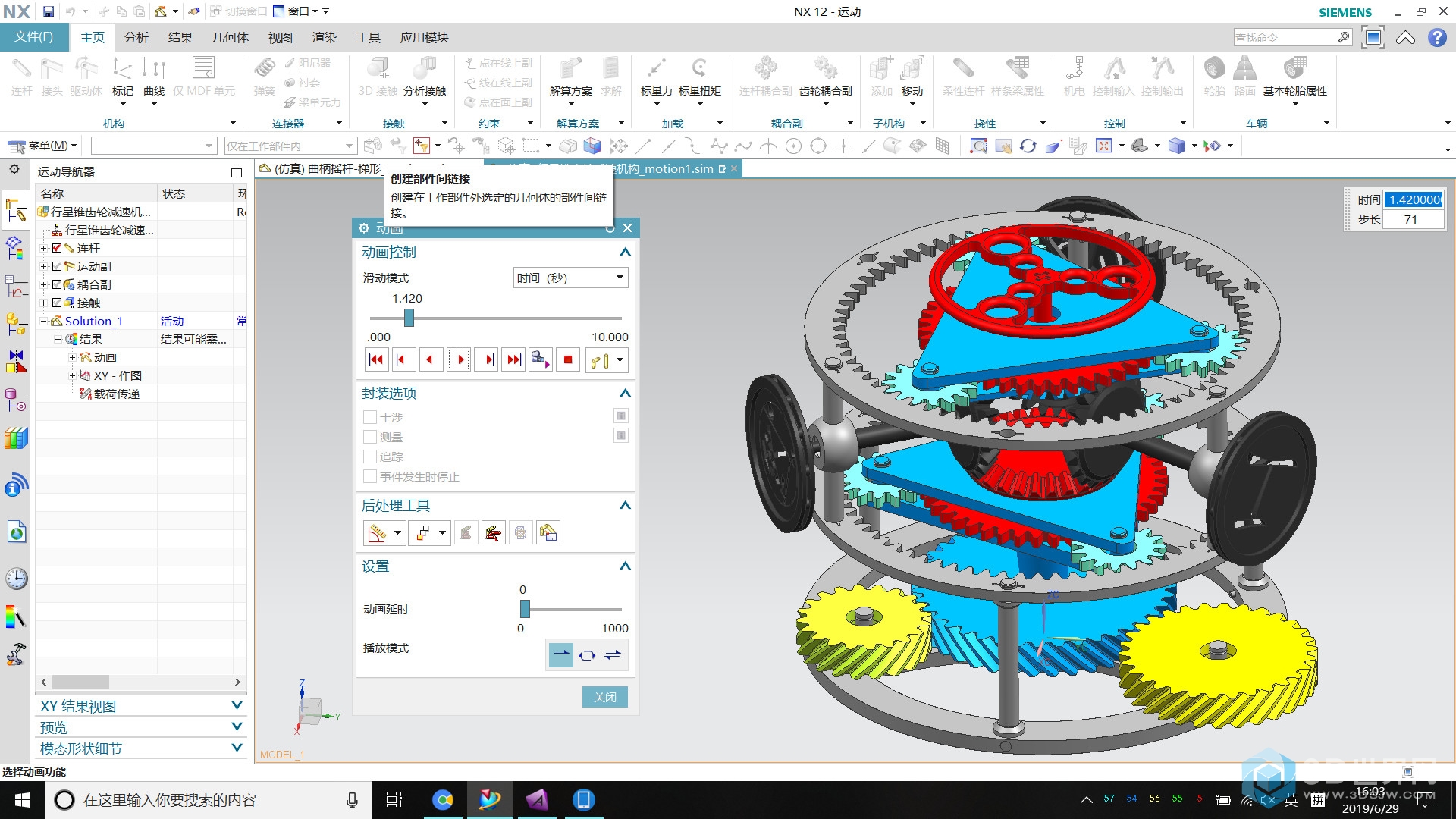Click the Chrome taskbar icon
The height and width of the screenshot is (819, 1456).
[443, 800]
